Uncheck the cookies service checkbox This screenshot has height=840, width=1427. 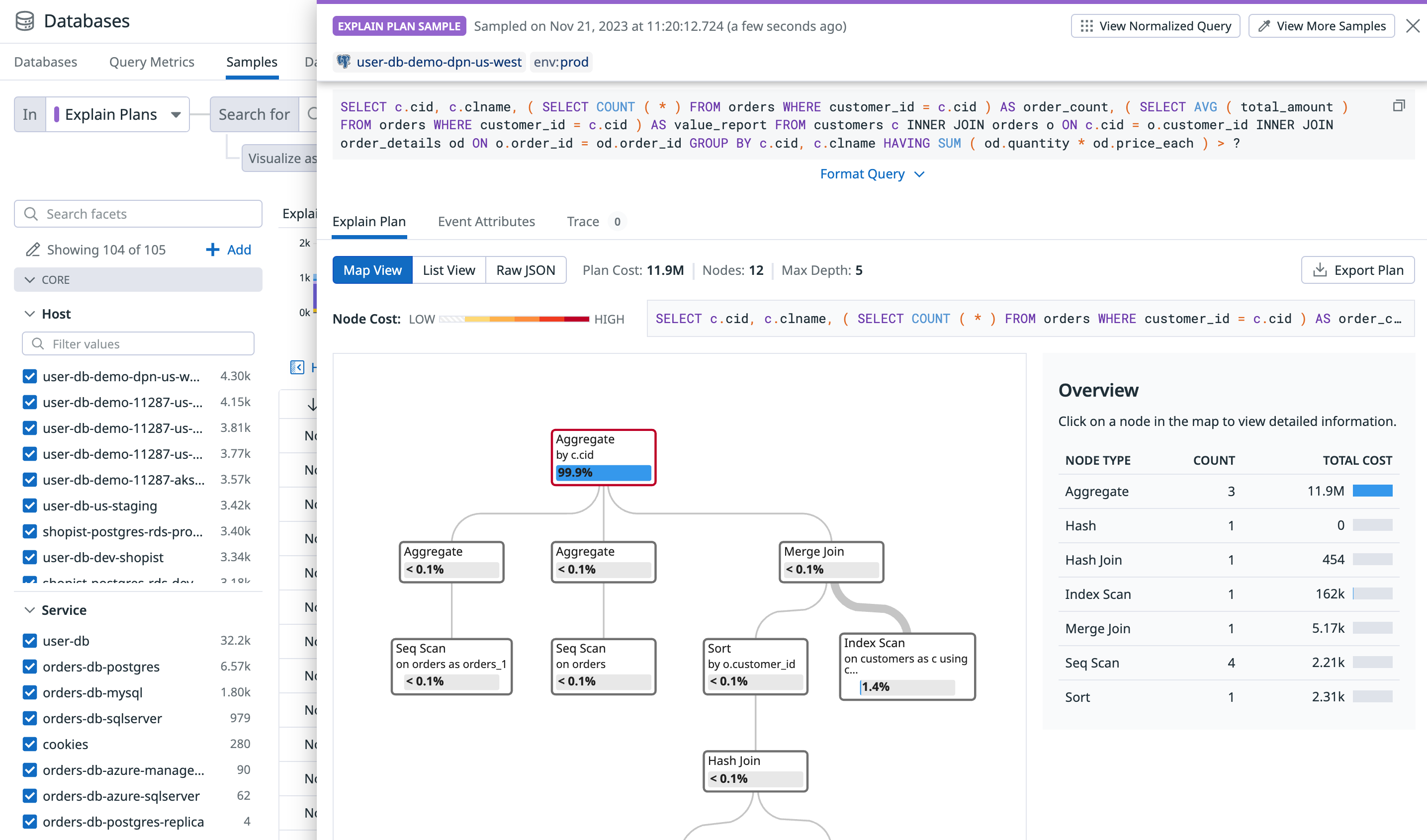(30, 744)
